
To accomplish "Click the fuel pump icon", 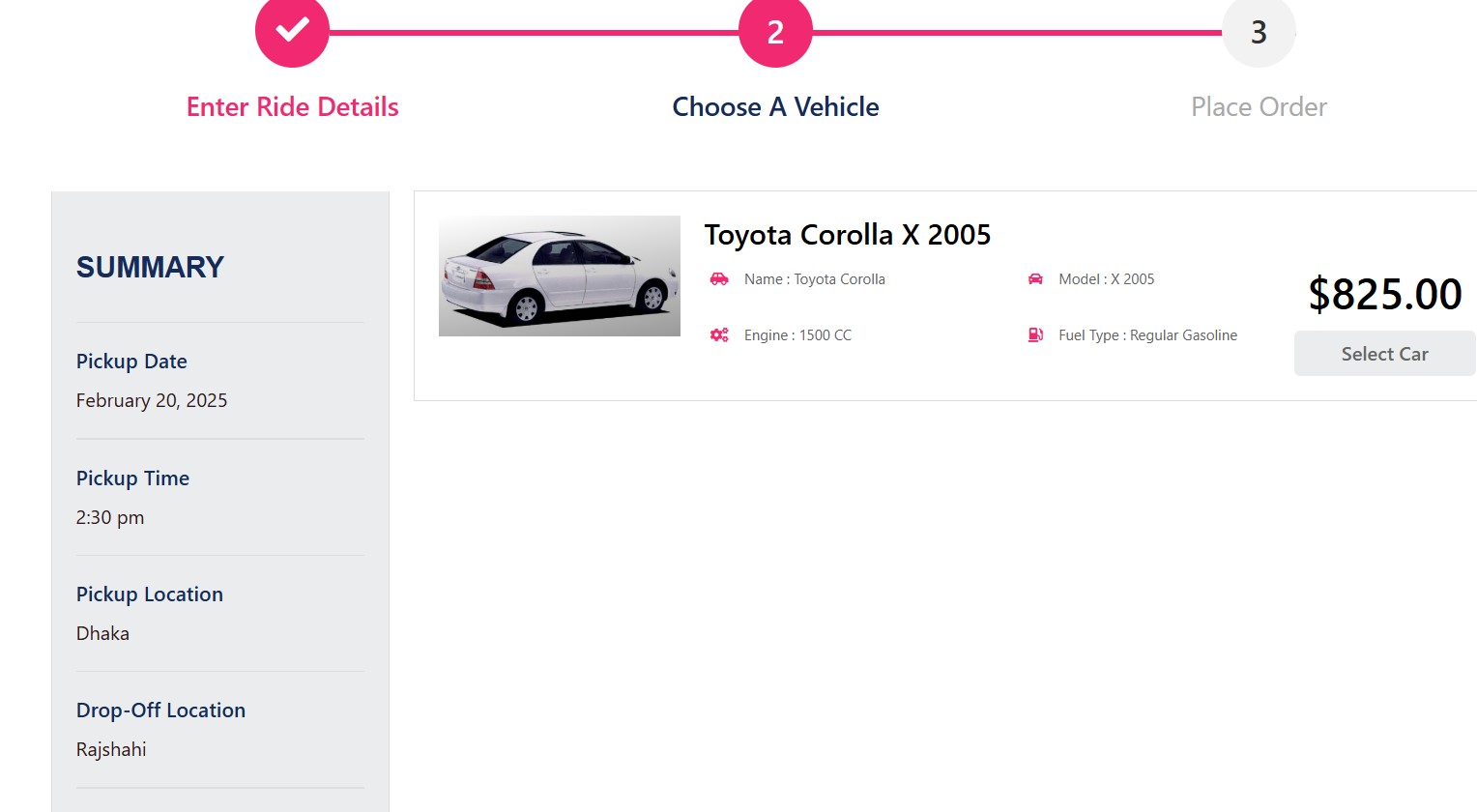I will tap(1035, 335).
